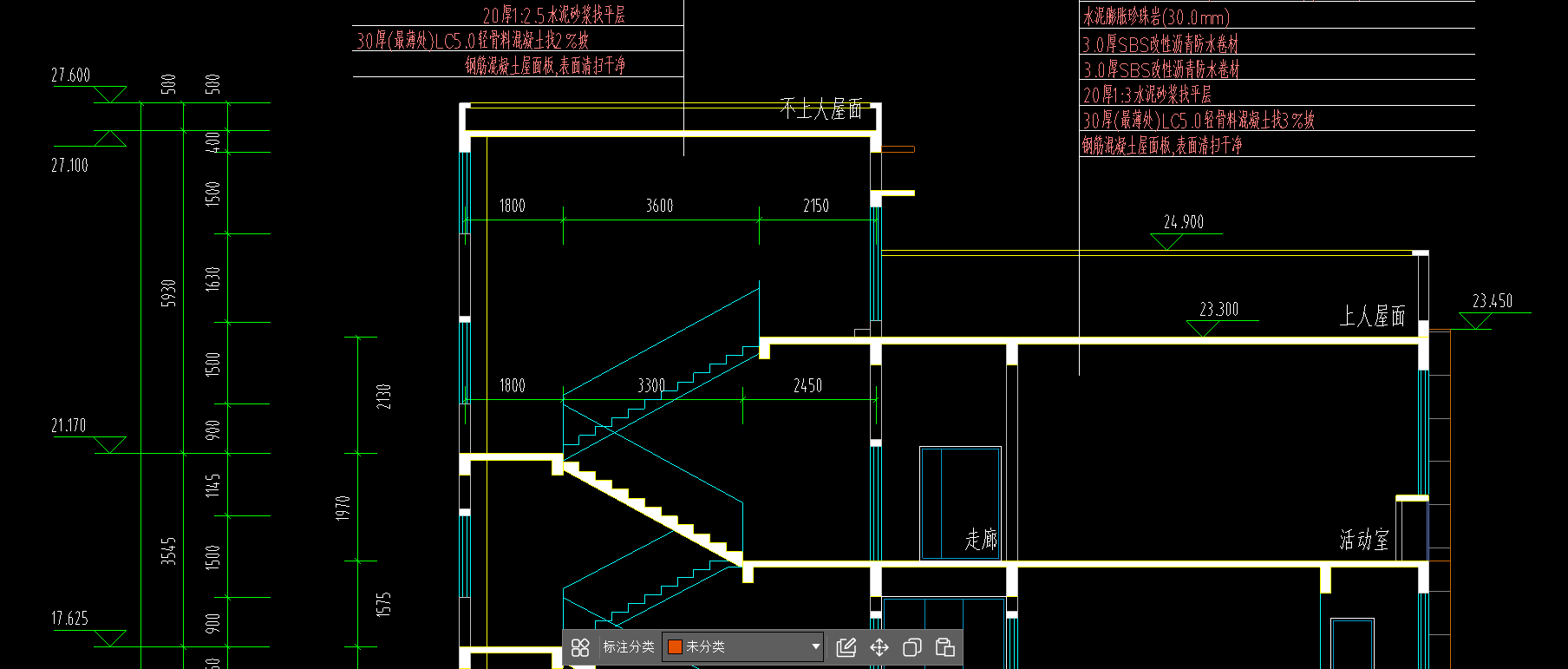Screen dimensions: 1568x669
Task: Click the 20厚1:3水泥砂浆找平层 annotation
Action: pyautogui.click(x=1147, y=94)
